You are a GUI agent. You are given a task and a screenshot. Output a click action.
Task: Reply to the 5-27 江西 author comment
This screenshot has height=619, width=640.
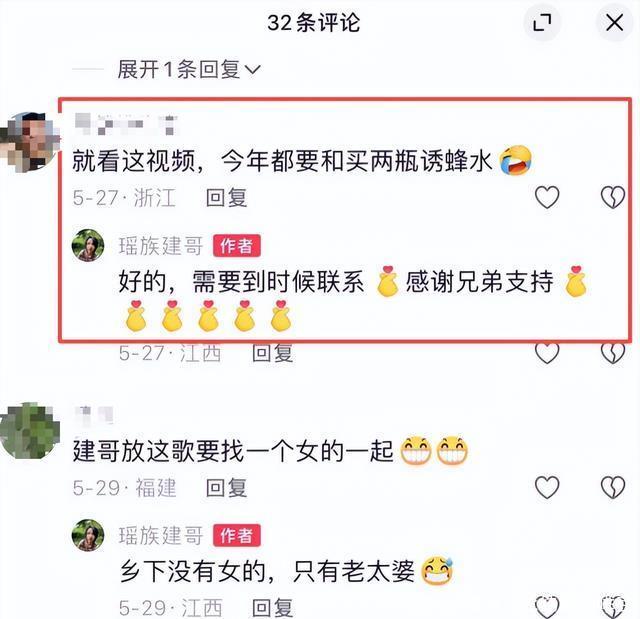coord(273,353)
